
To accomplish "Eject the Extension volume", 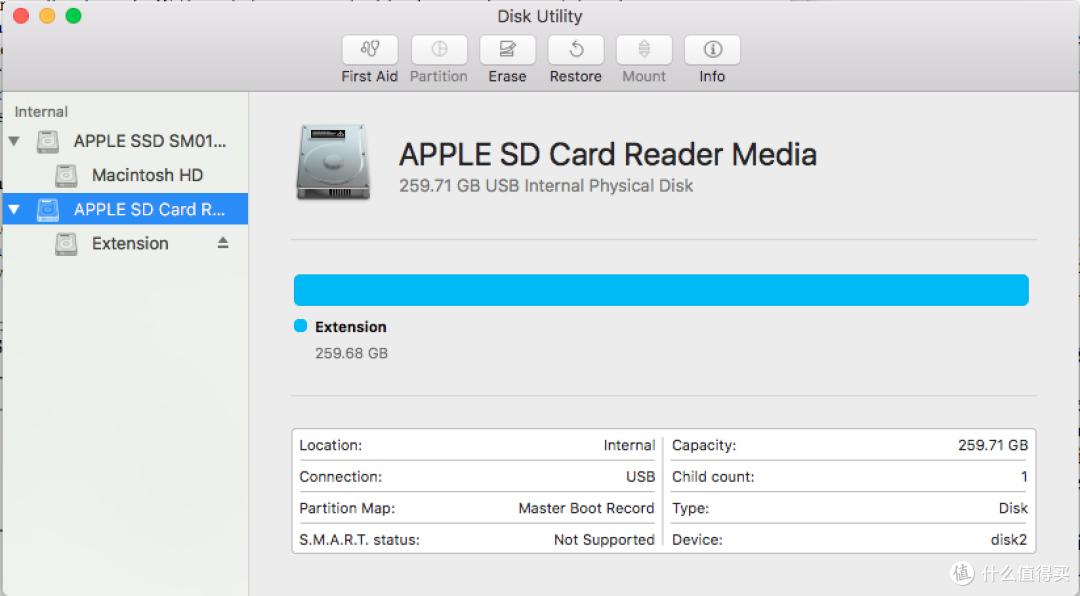I will pyautogui.click(x=222, y=243).
